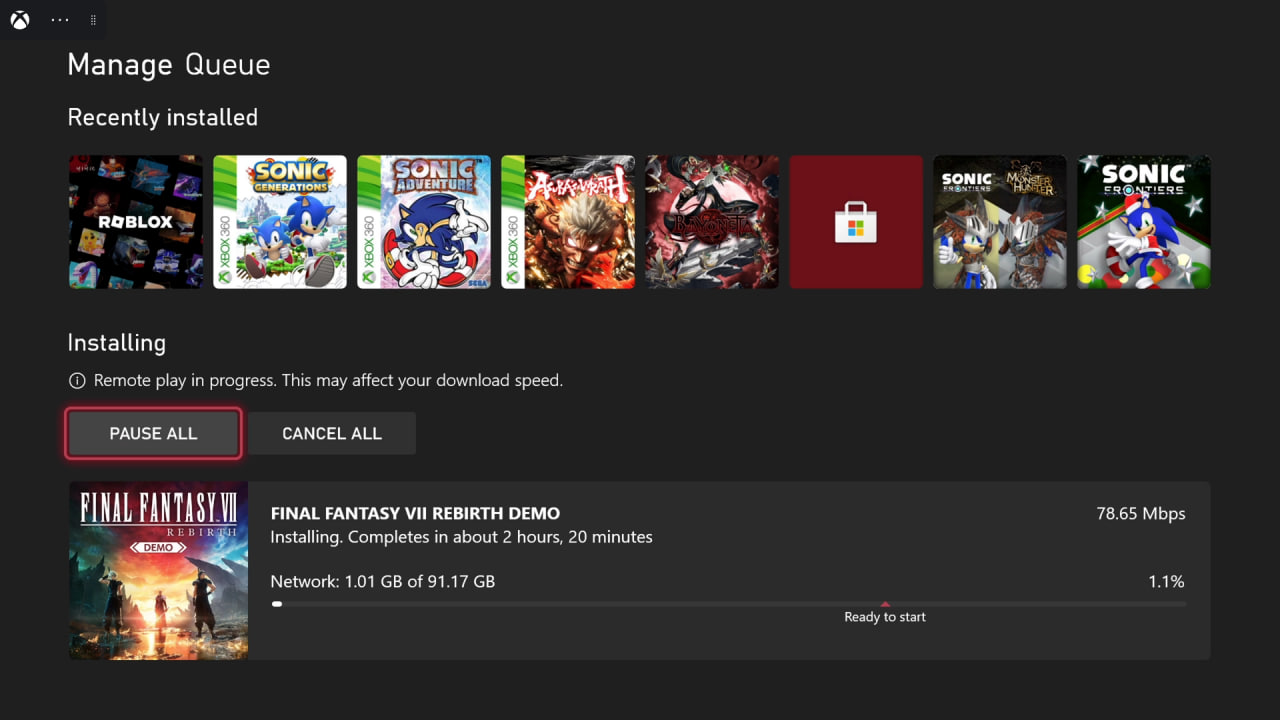The height and width of the screenshot is (720, 1280).
Task: Click the info icon beside remote play notice
Action: (77, 381)
